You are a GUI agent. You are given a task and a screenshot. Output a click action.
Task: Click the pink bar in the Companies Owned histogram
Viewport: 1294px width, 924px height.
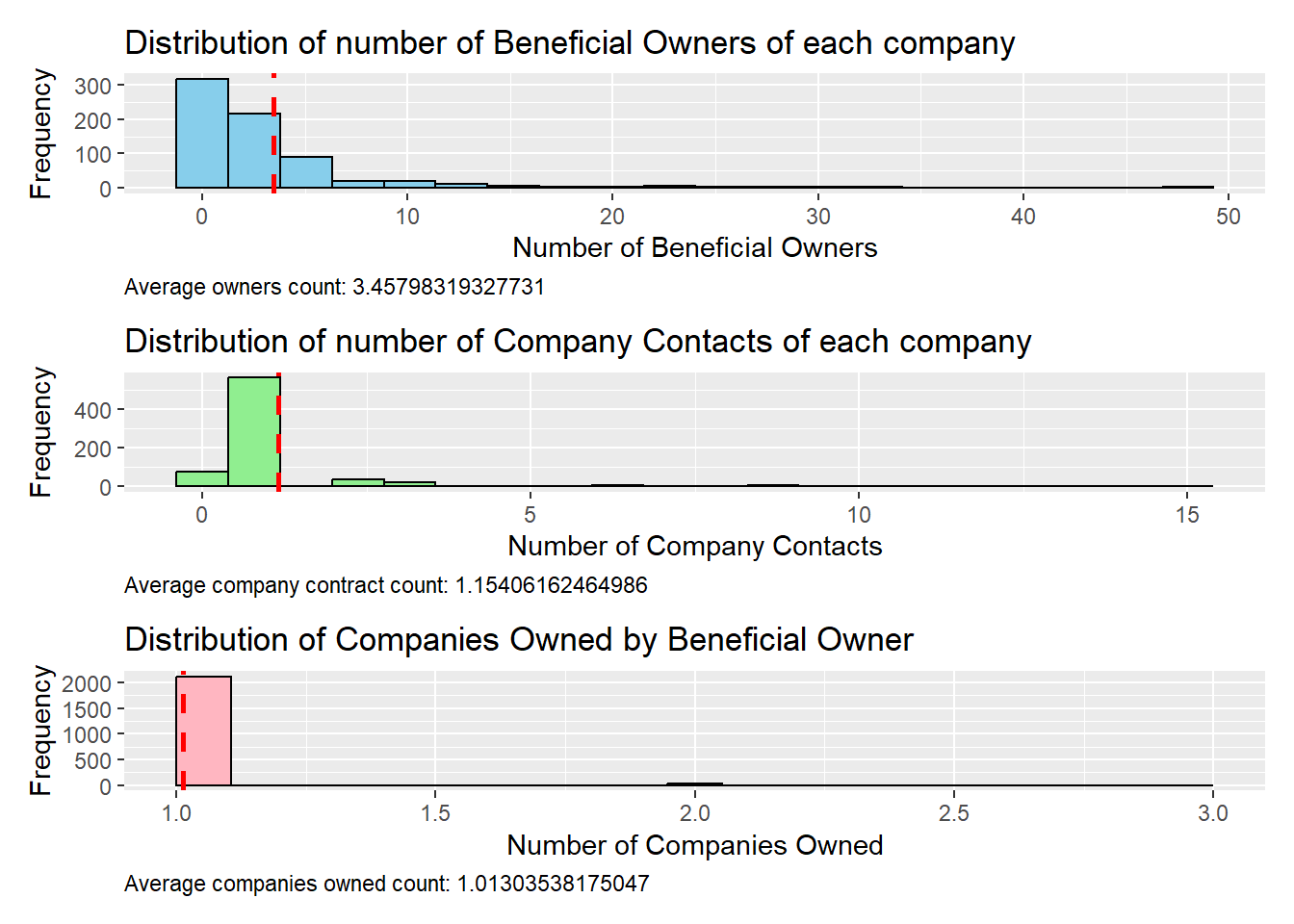click(207, 731)
